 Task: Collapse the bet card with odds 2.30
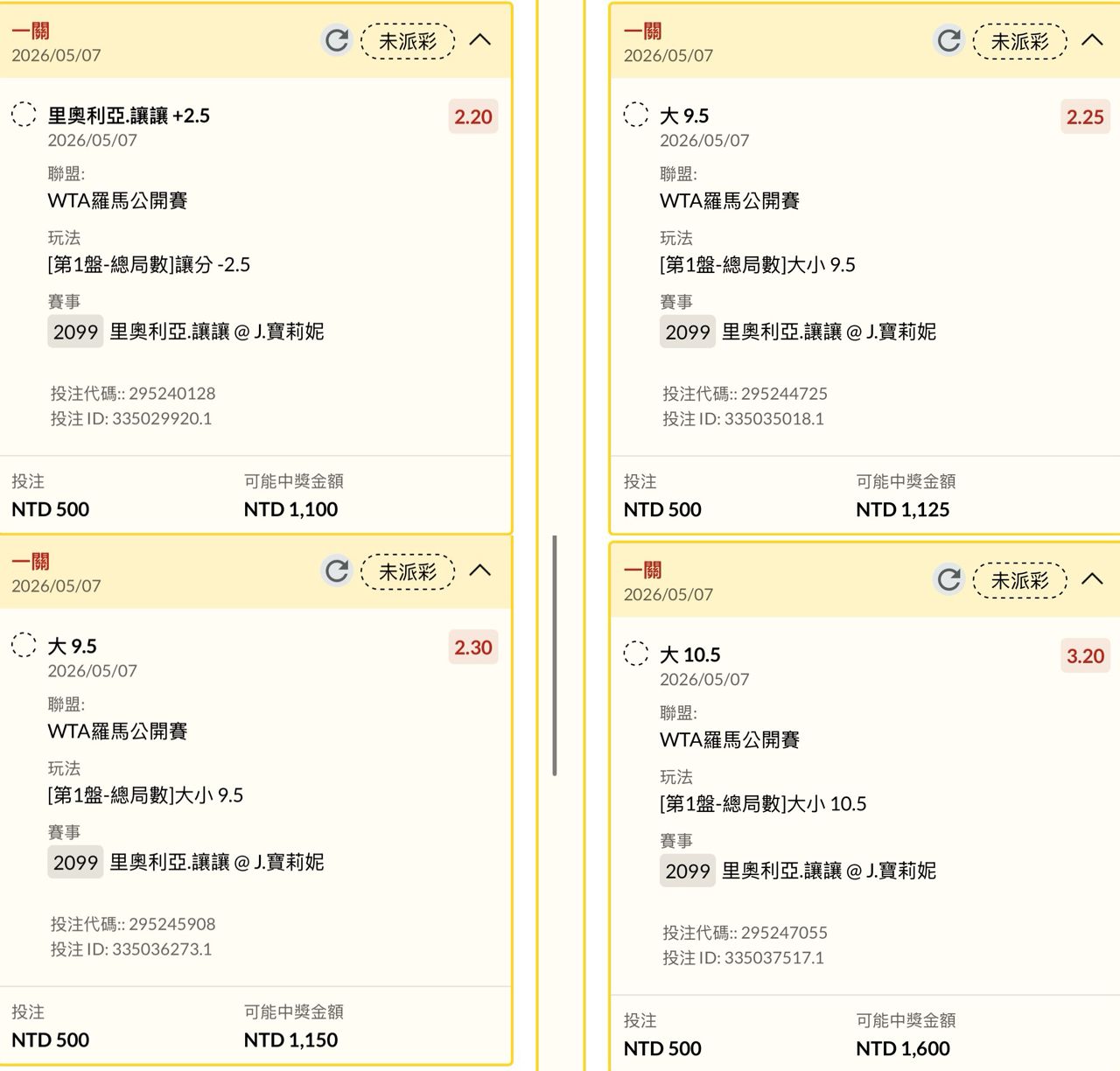(480, 570)
